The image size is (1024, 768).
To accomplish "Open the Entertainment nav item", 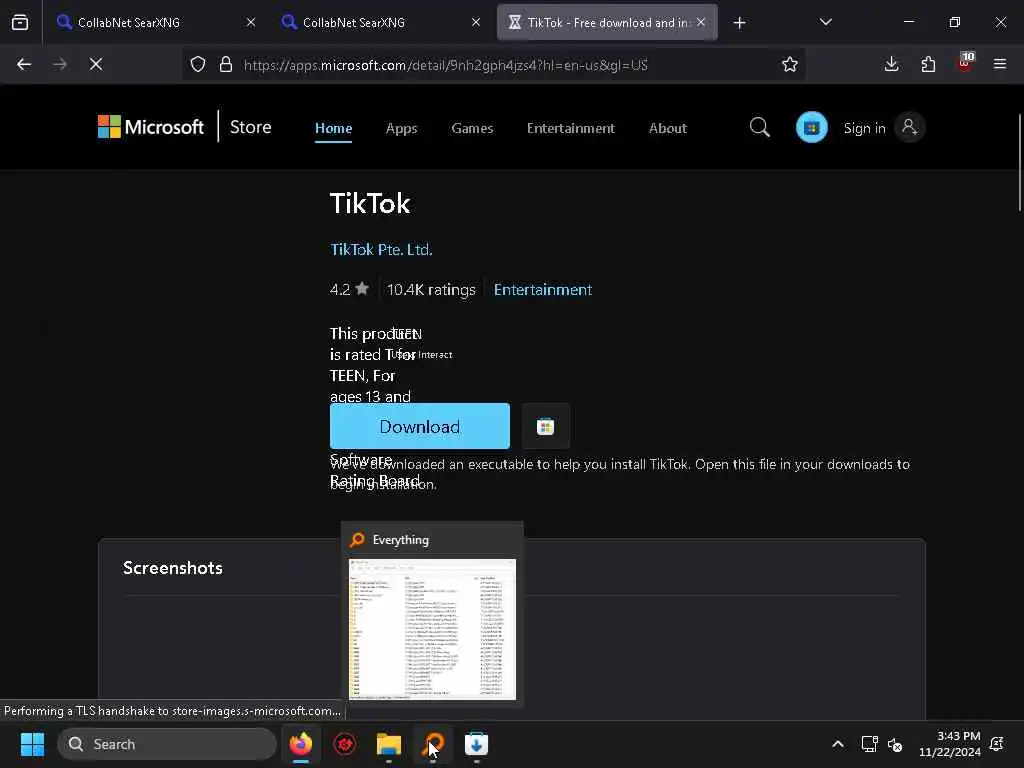I will (571, 128).
